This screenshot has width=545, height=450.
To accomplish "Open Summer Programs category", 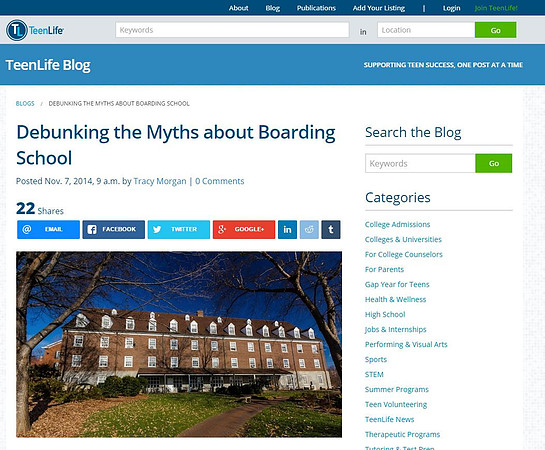I will tap(397, 390).
